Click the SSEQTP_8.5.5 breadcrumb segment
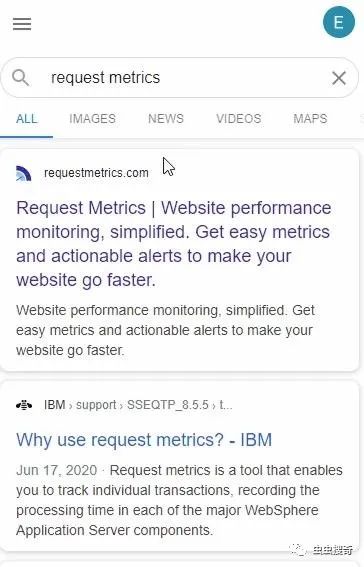The width and height of the screenshot is (364, 567). coord(168,405)
